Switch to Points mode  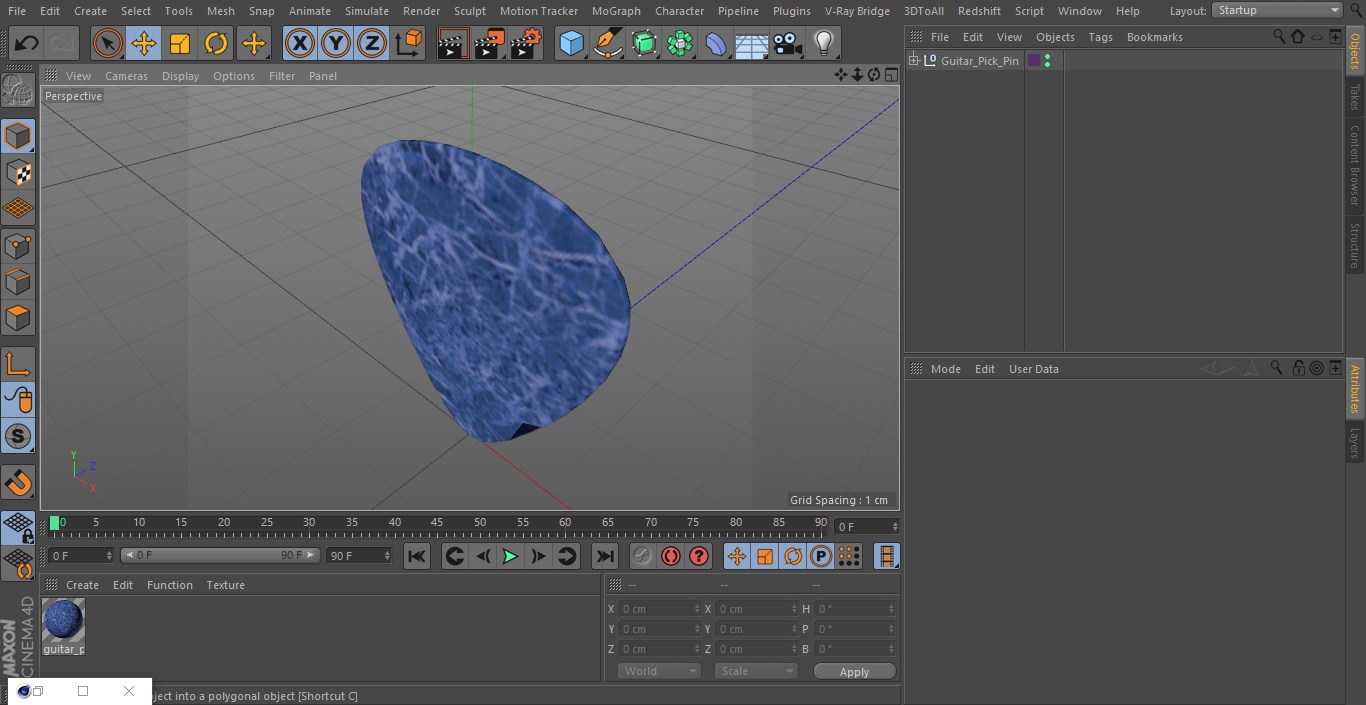click(18, 245)
